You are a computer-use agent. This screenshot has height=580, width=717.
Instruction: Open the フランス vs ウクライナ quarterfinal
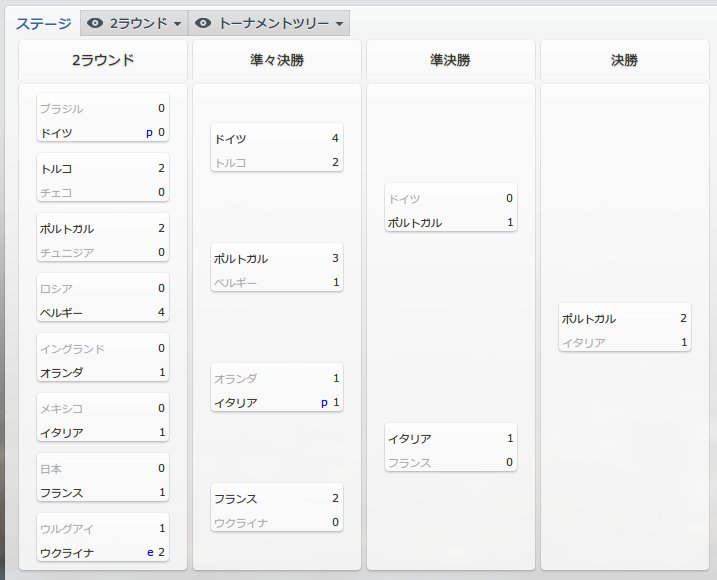pyautogui.click(x=277, y=507)
